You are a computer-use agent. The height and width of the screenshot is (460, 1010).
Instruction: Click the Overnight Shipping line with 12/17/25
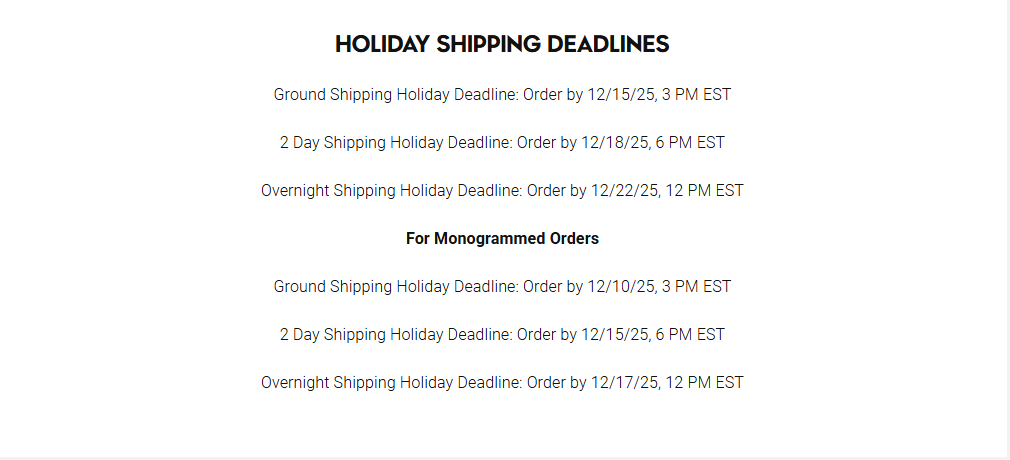tap(502, 383)
